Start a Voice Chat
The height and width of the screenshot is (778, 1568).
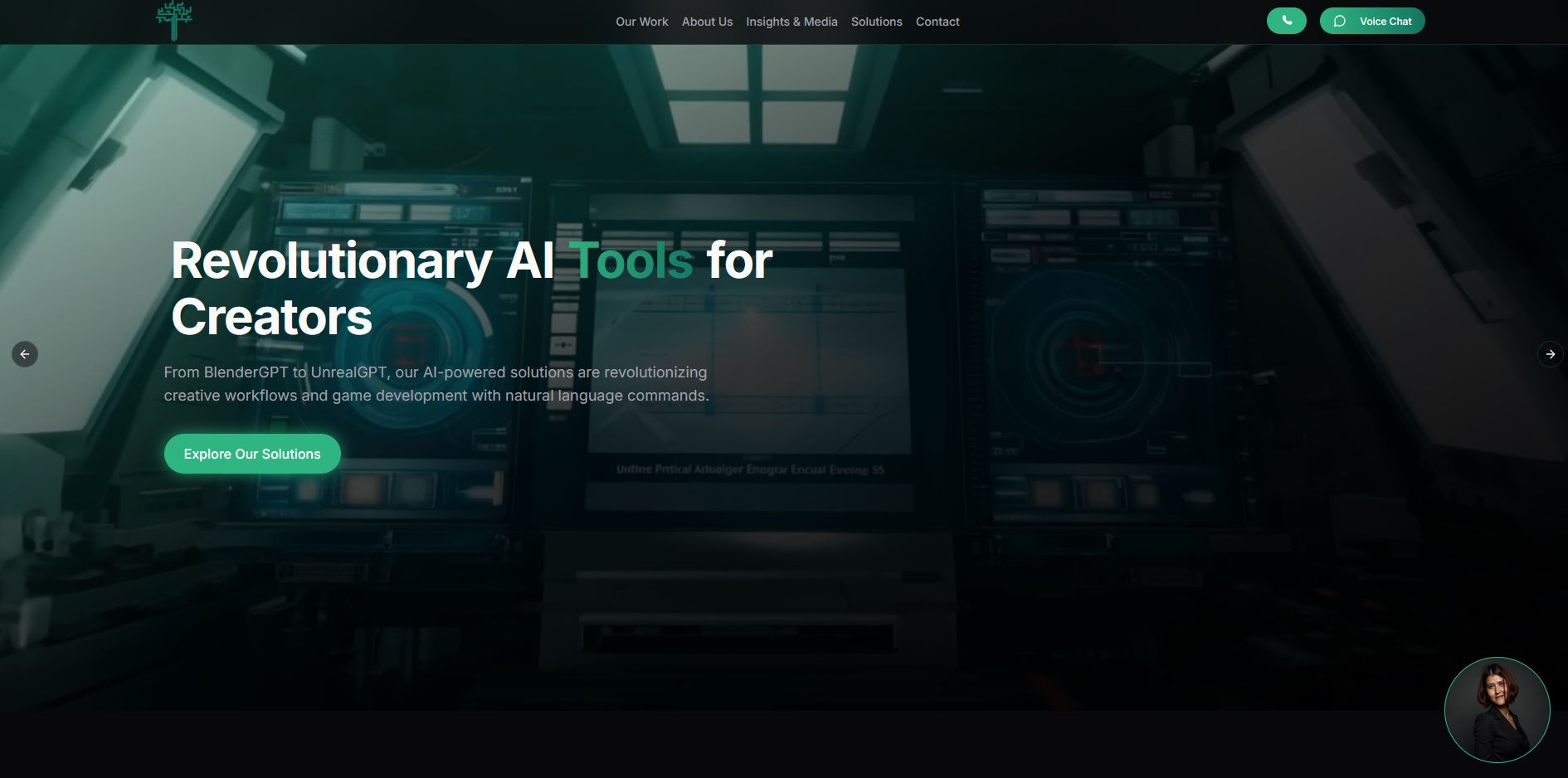(1372, 21)
